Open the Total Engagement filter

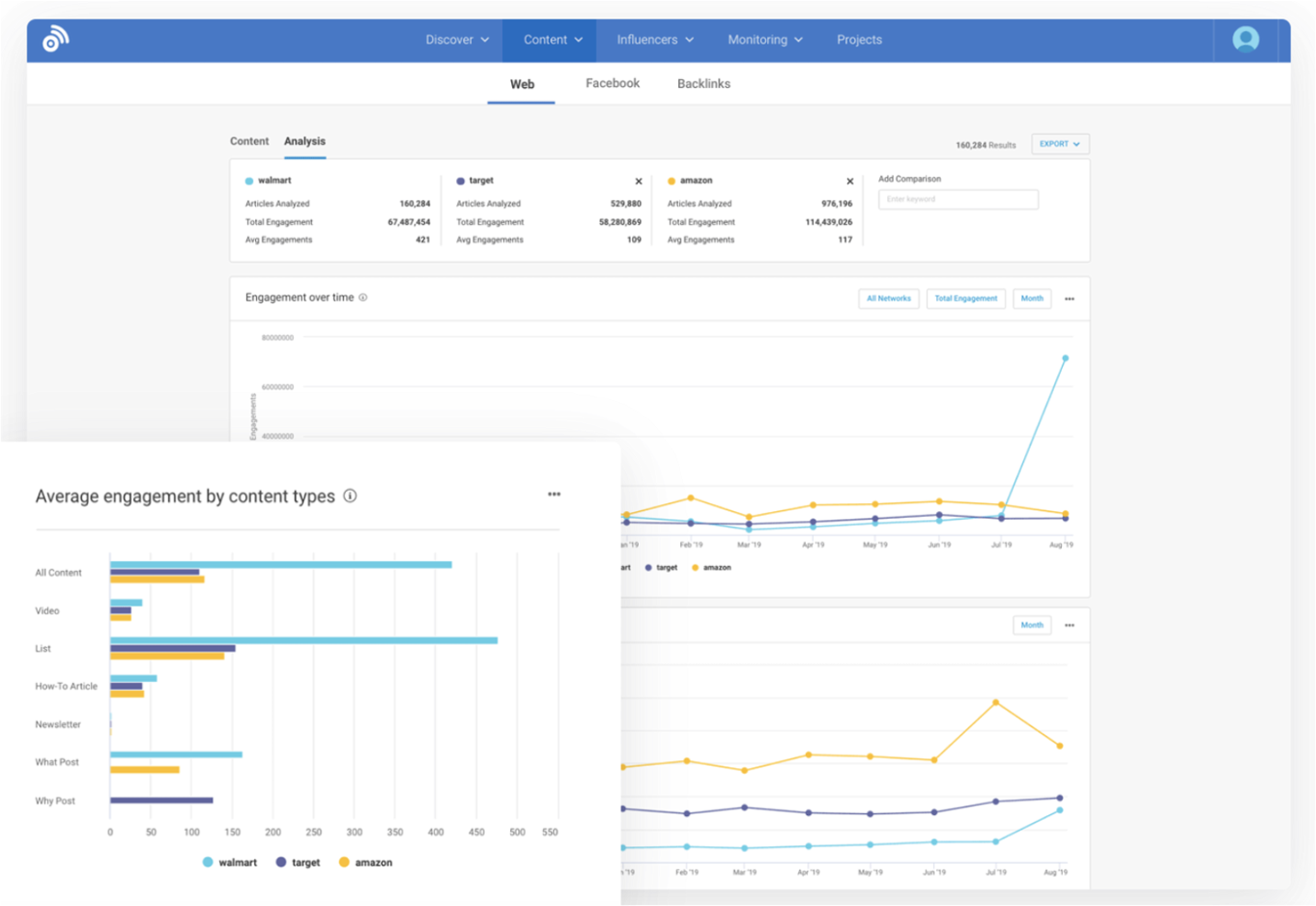[965, 298]
